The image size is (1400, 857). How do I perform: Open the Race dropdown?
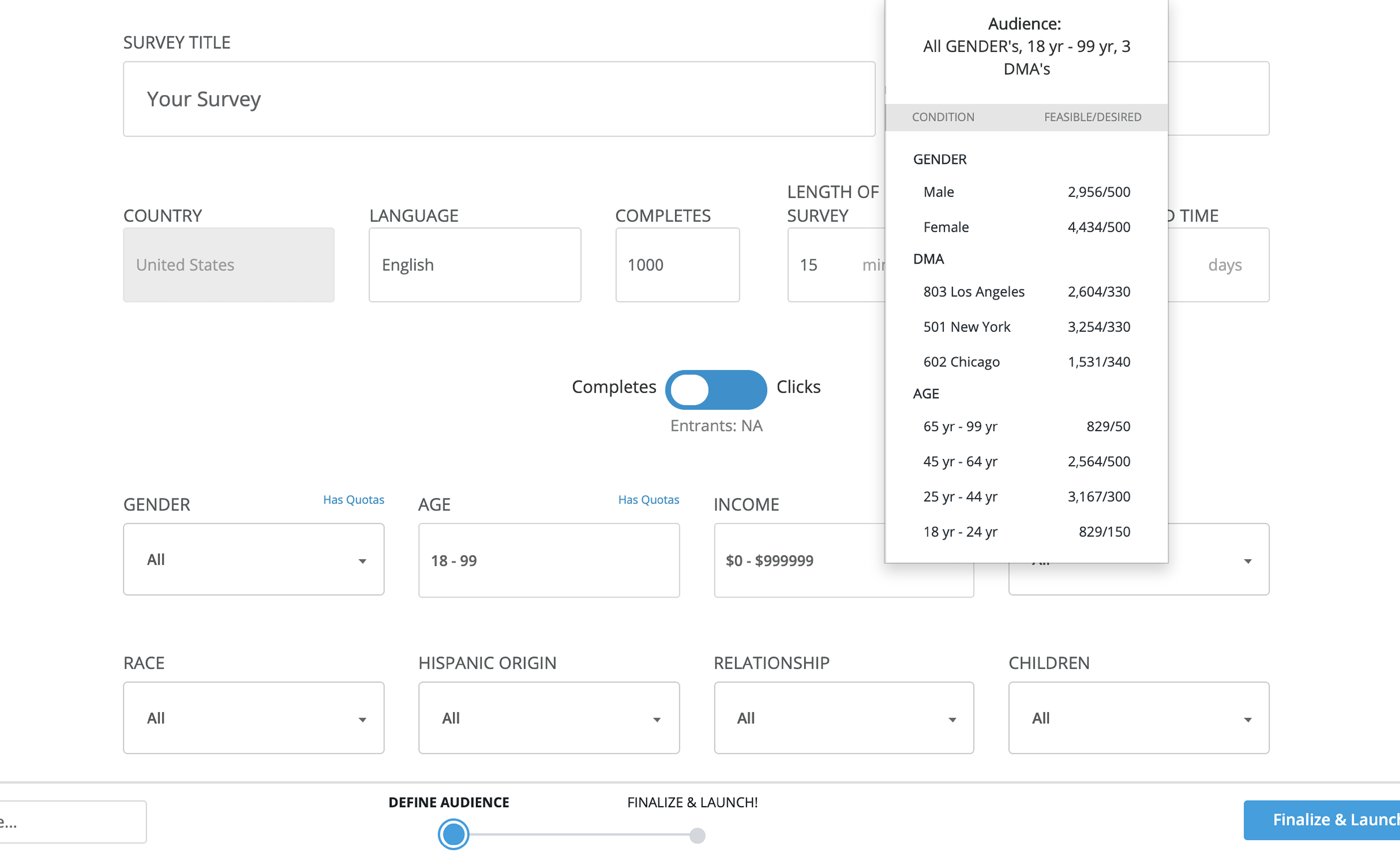tap(254, 718)
